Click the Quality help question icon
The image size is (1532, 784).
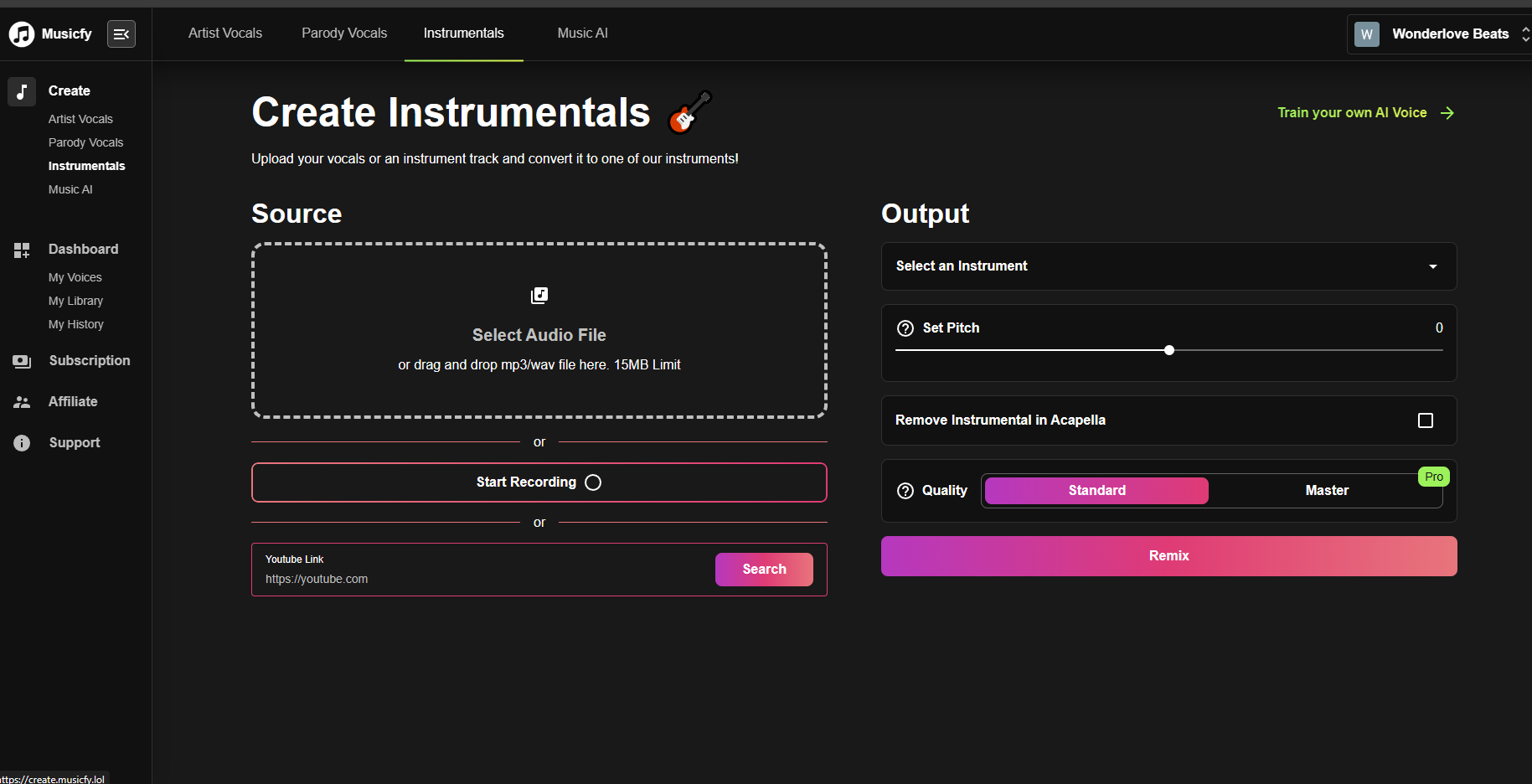point(905,491)
